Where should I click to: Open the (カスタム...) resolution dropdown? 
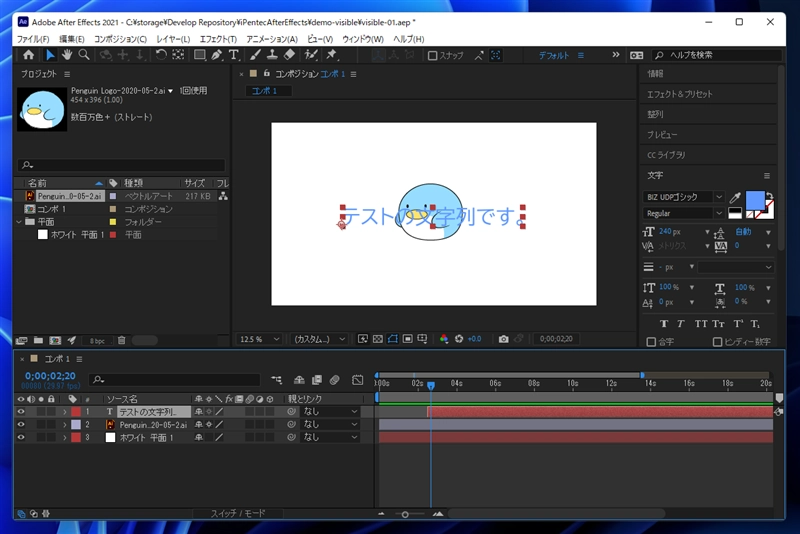319,339
